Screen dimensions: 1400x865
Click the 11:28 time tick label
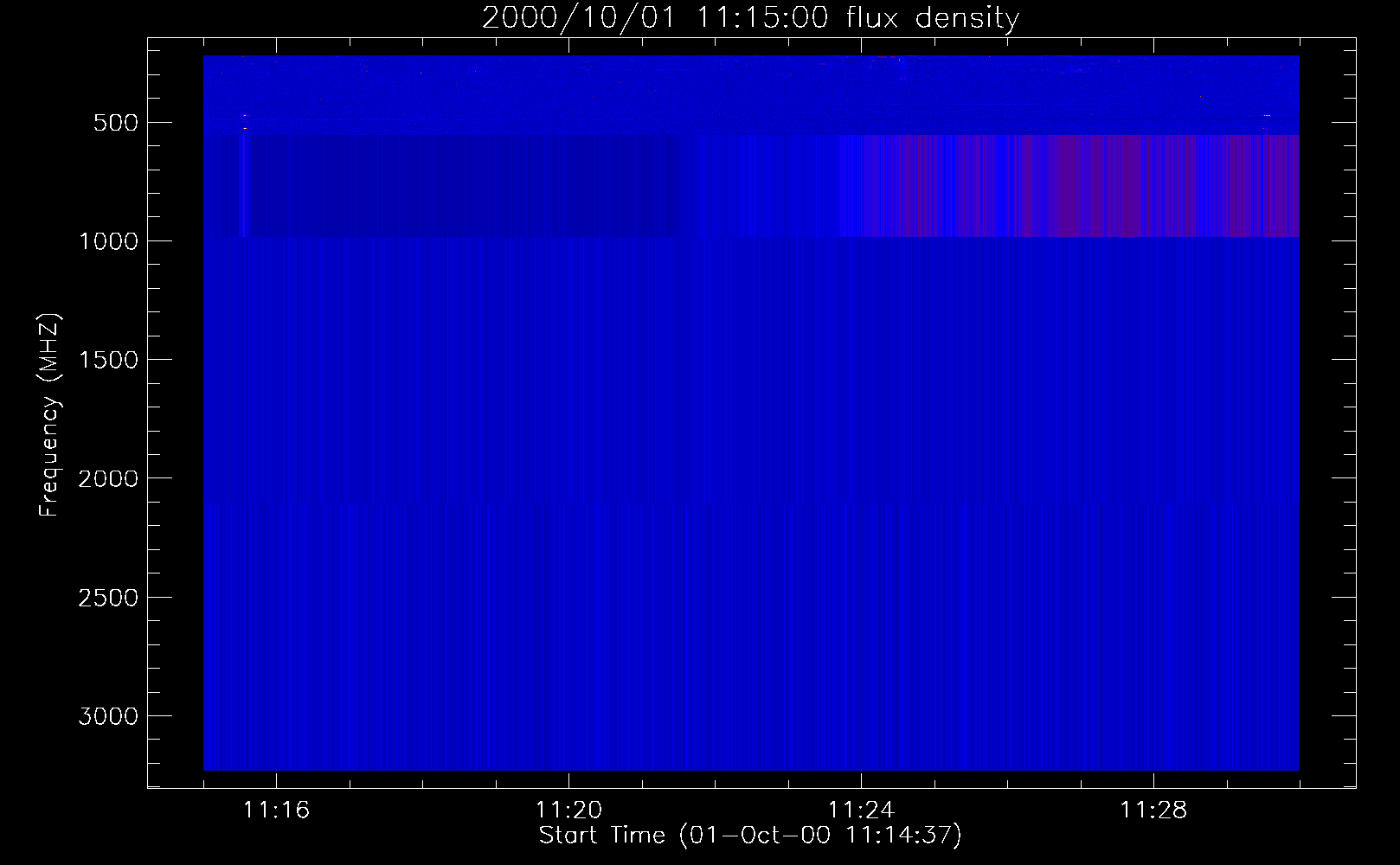pos(1153,811)
